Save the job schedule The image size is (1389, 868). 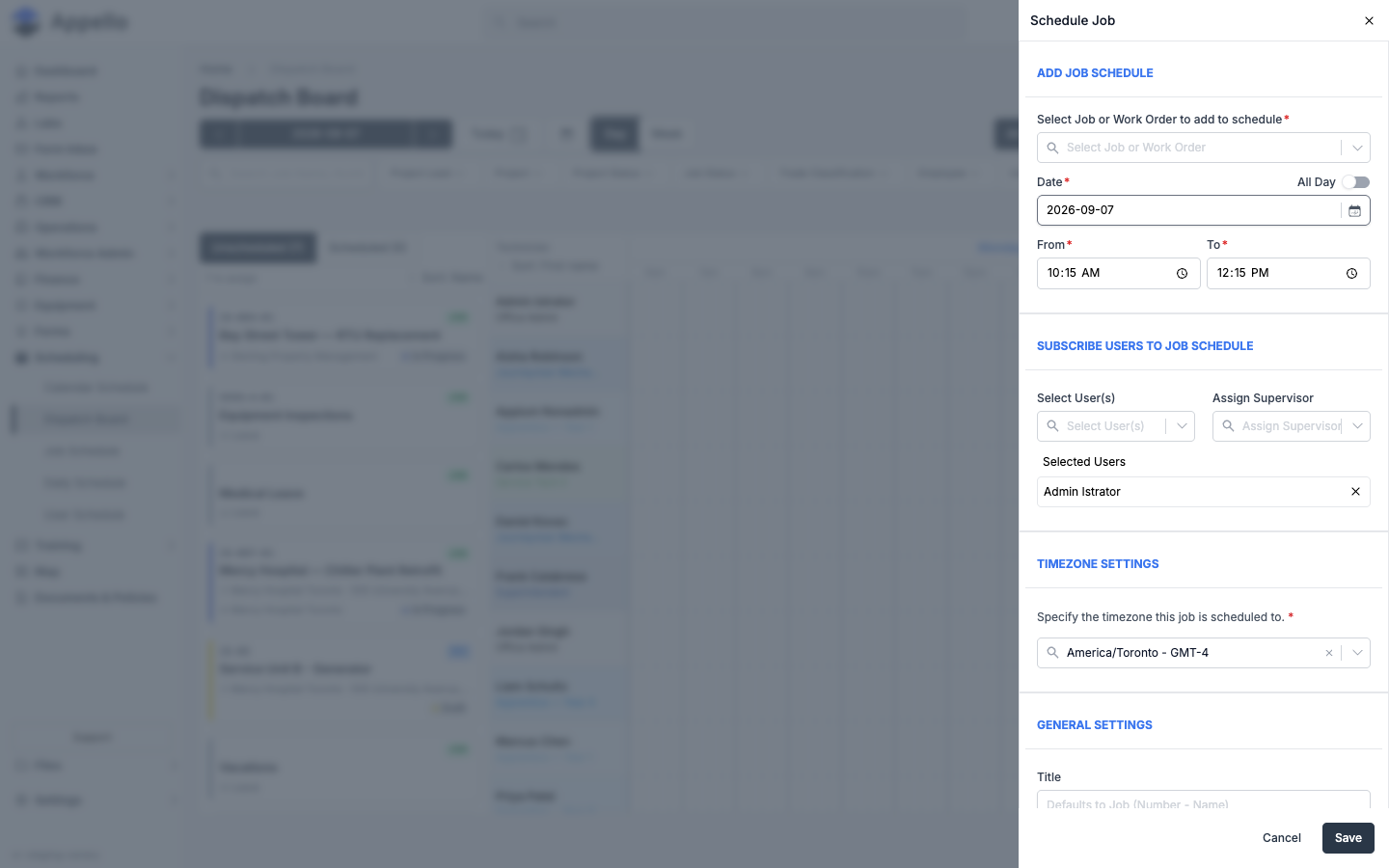click(1348, 838)
